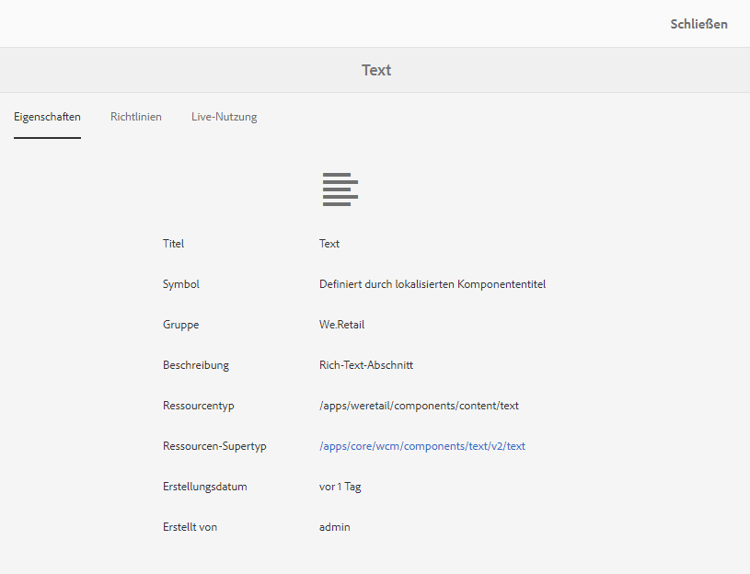Click the 'Rich-Text-Abschnitt' description value
The width and height of the screenshot is (750, 574).
pos(366,365)
